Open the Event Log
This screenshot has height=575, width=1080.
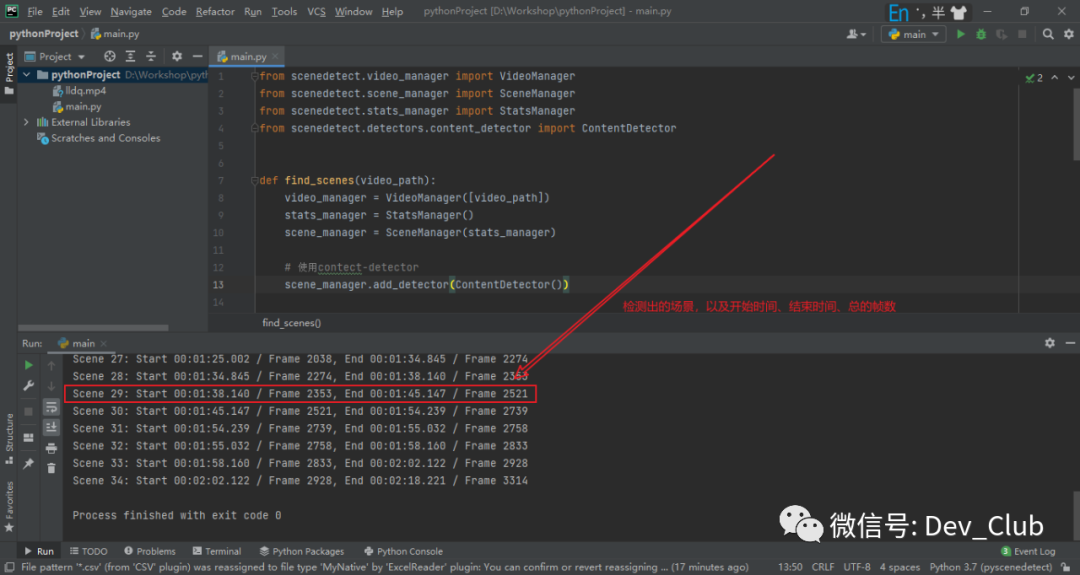pos(1028,552)
